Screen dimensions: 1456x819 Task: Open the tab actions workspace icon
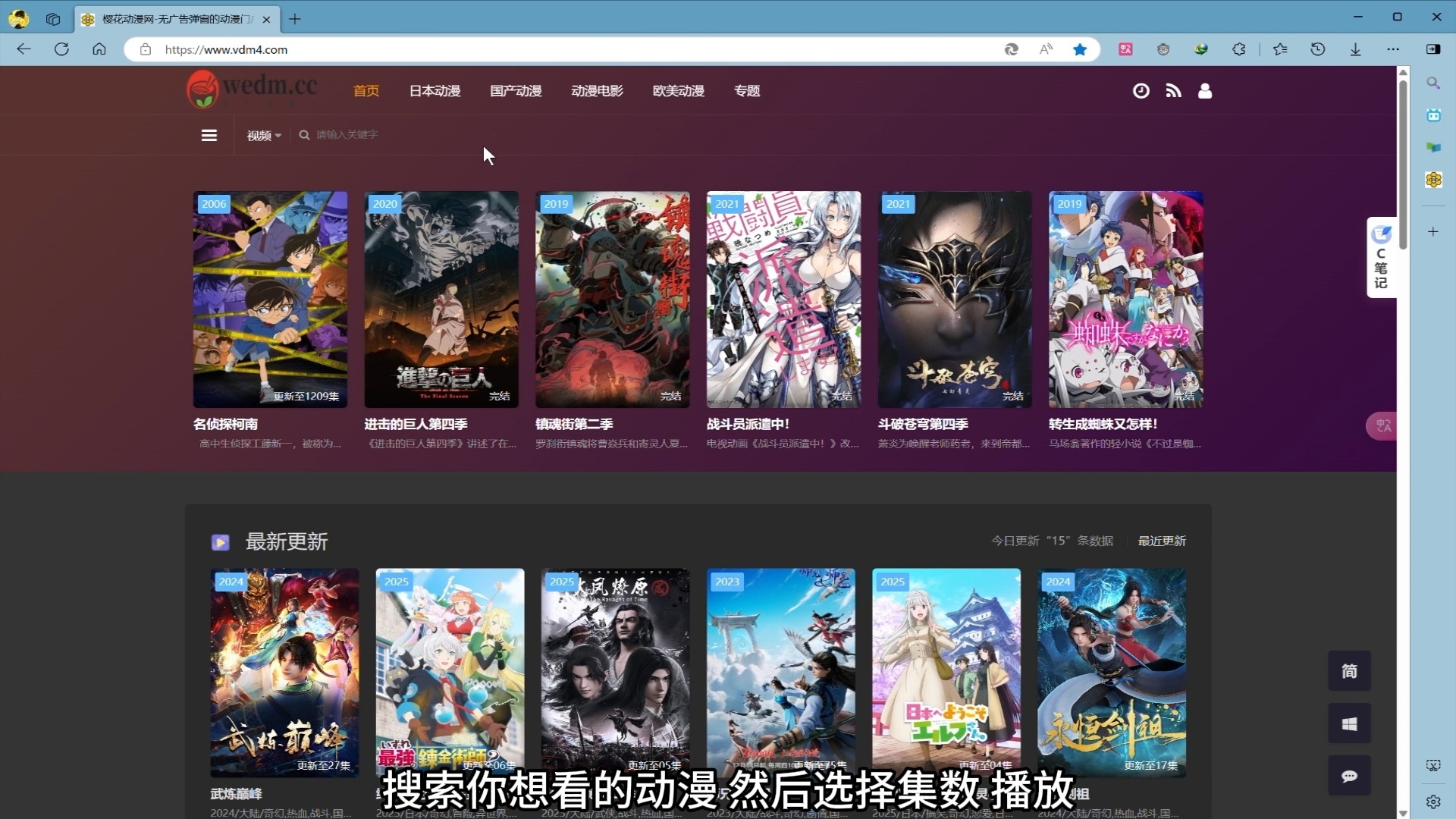tap(52, 19)
